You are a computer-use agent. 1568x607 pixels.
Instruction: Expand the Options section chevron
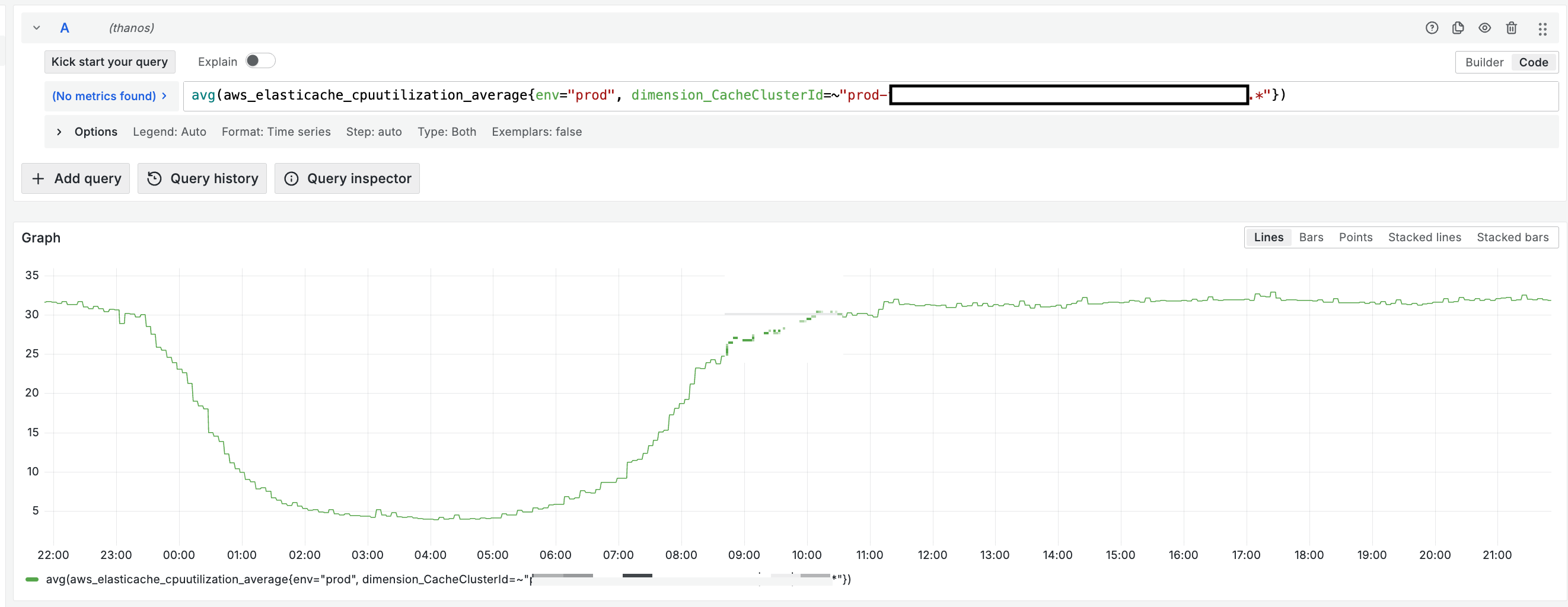click(x=59, y=132)
